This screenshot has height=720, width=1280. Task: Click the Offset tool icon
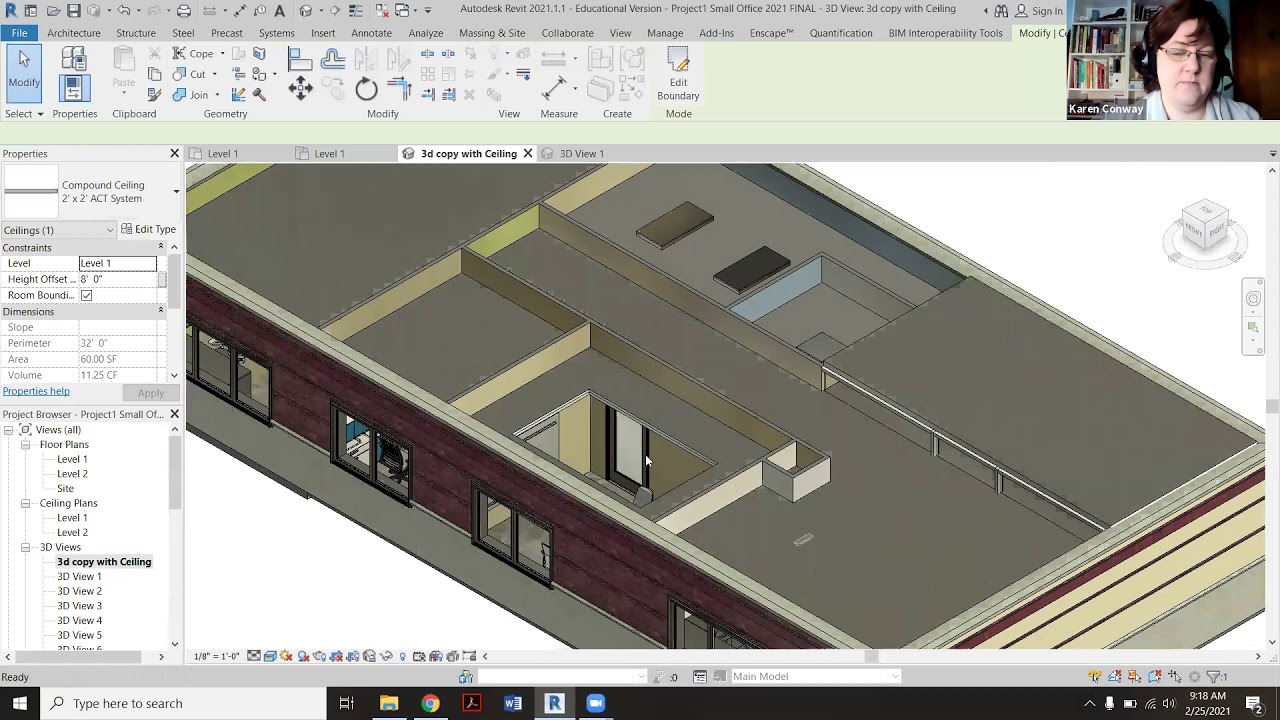333,60
